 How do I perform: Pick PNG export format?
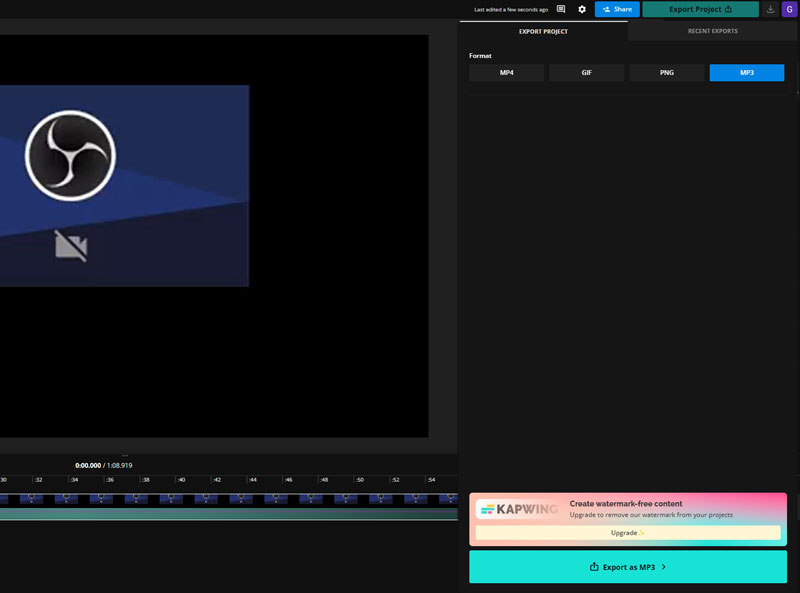(666, 73)
